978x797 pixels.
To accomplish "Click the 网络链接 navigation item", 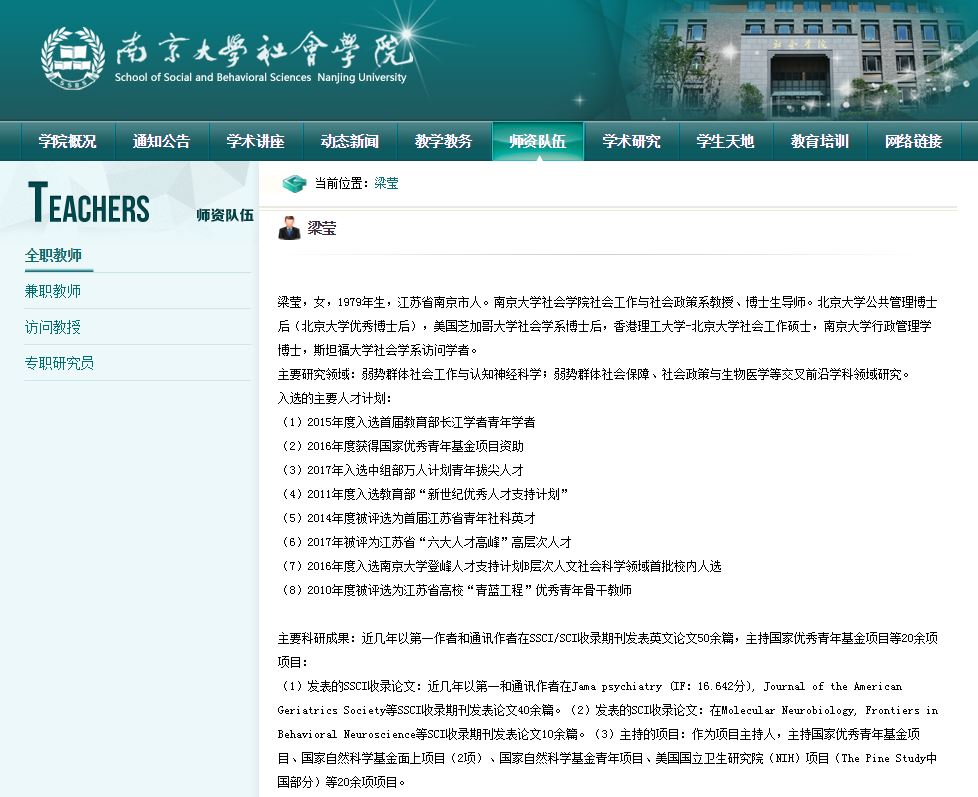I will tap(913, 141).
